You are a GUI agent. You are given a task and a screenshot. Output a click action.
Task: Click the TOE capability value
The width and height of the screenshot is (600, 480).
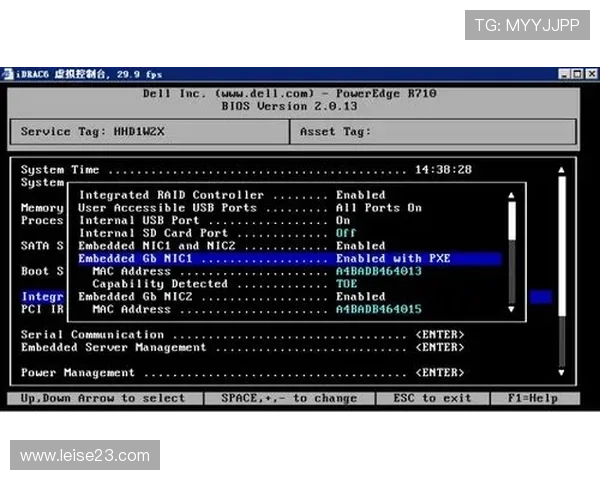click(x=346, y=284)
